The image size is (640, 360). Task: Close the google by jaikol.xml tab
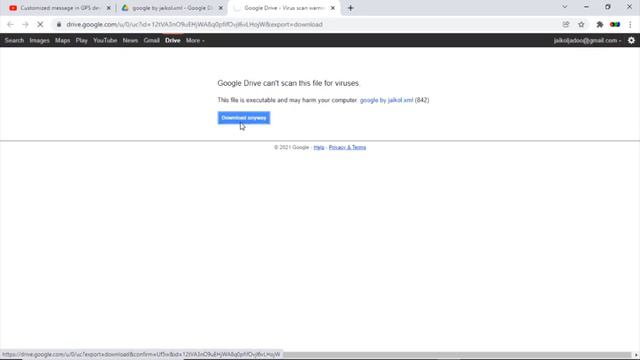coord(221,8)
